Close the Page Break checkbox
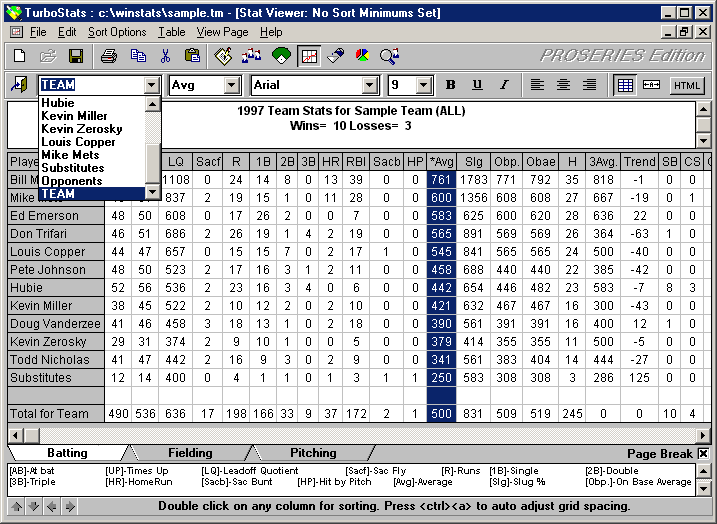The width and height of the screenshot is (717, 524). click(x=703, y=454)
